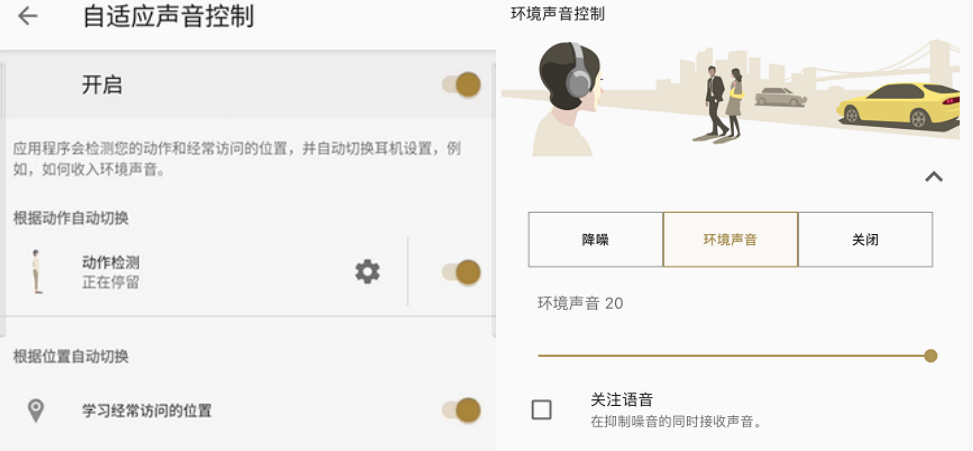Tap the 动作检测 正在停留 row text

coord(111,271)
